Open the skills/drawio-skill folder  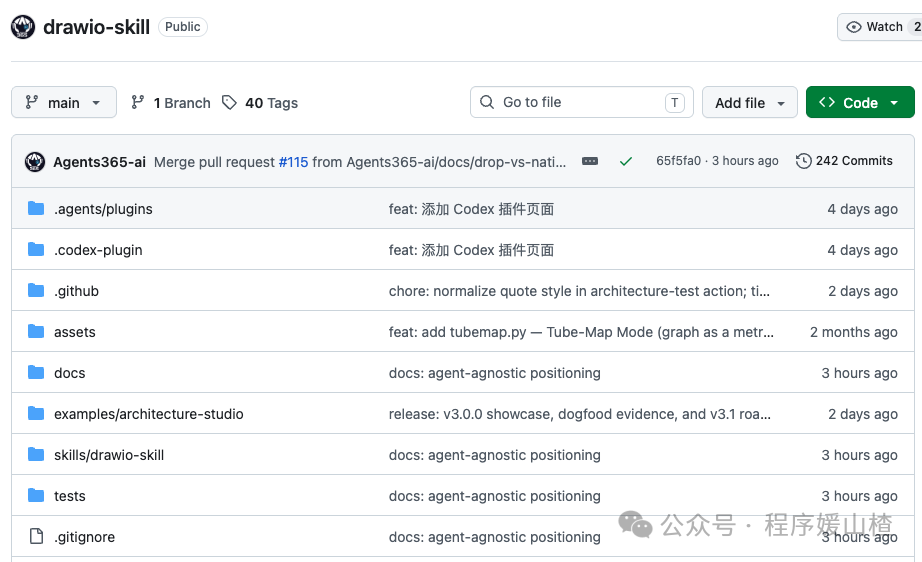coord(109,455)
